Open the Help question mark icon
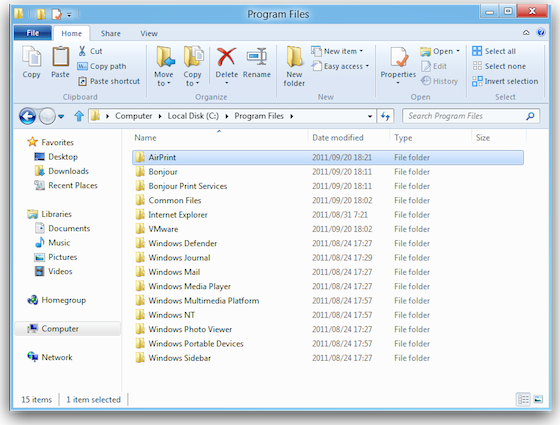This screenshot has height=425, width=560. [541, 32]
